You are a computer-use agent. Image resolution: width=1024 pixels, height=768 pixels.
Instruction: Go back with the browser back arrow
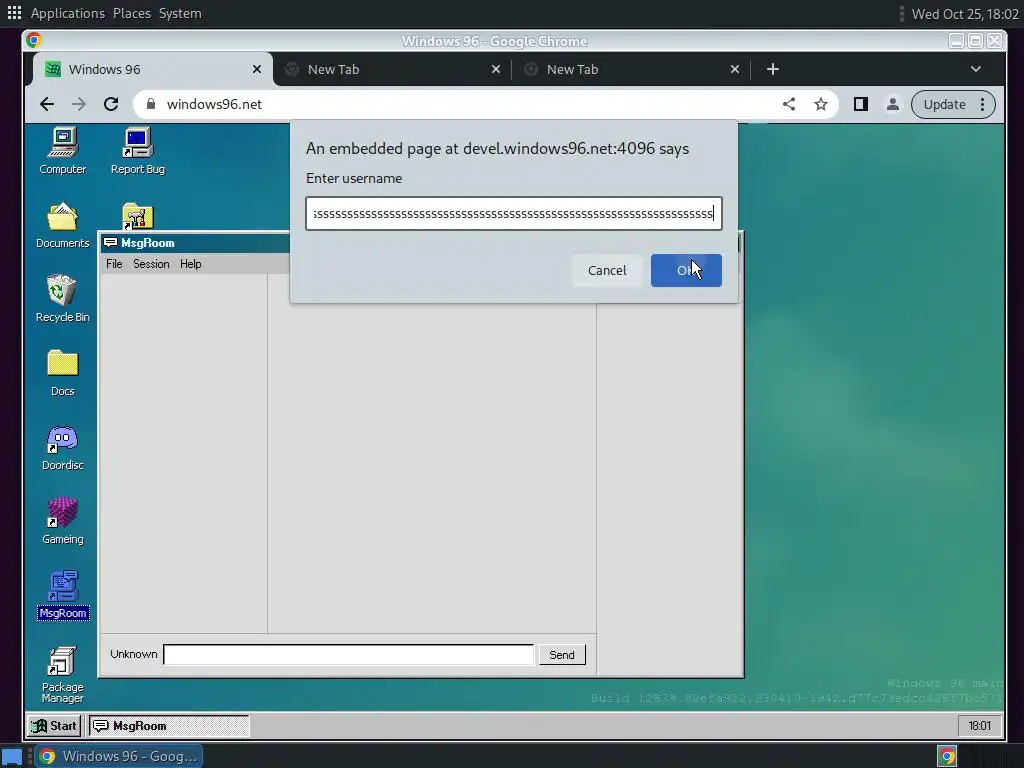pyautogui.click(x=46, y=104)
